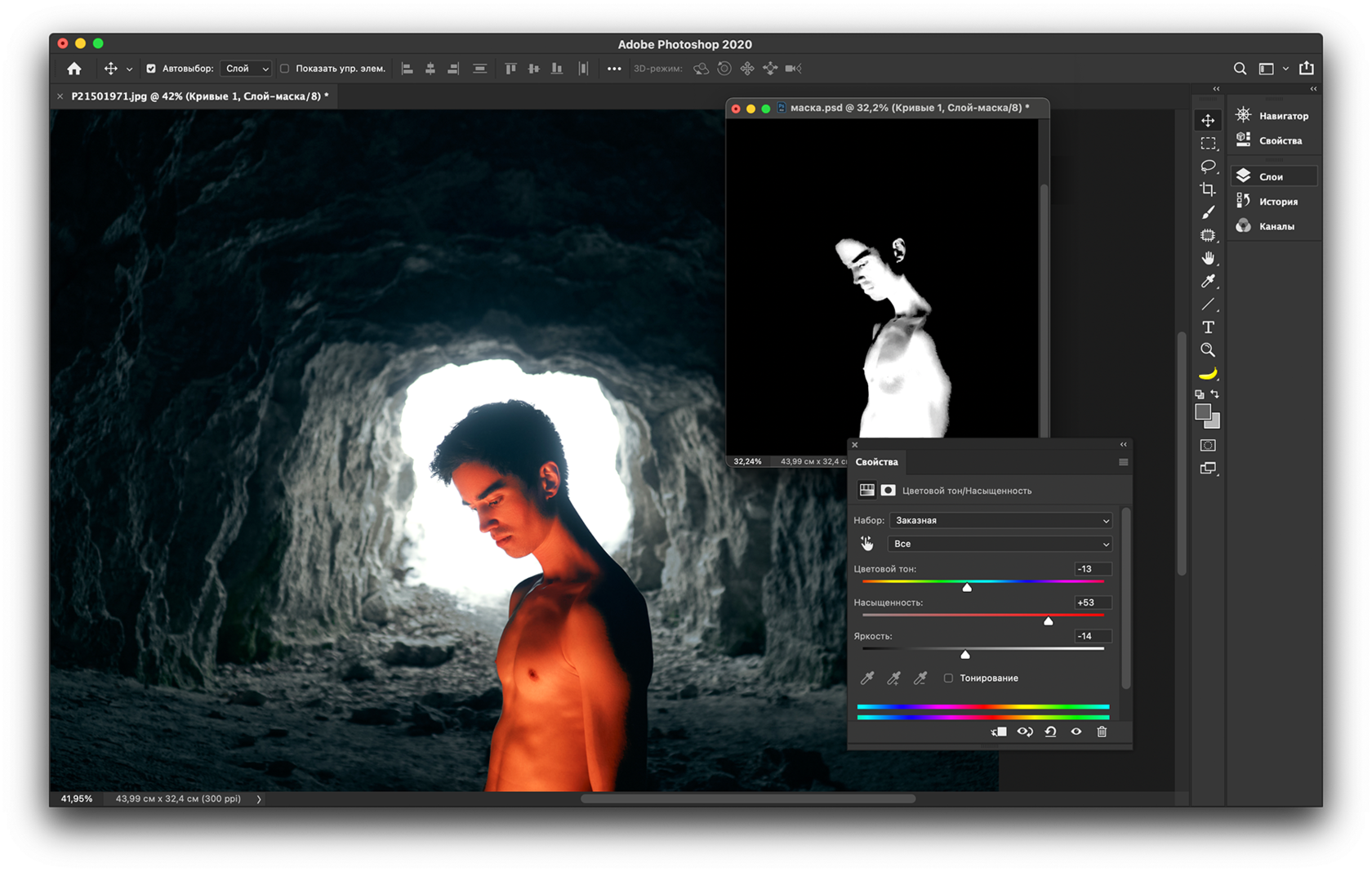1372x872 pixels.
Task: Toggle adjustment layer visibility with eye icon
Action: [1076, 732]
